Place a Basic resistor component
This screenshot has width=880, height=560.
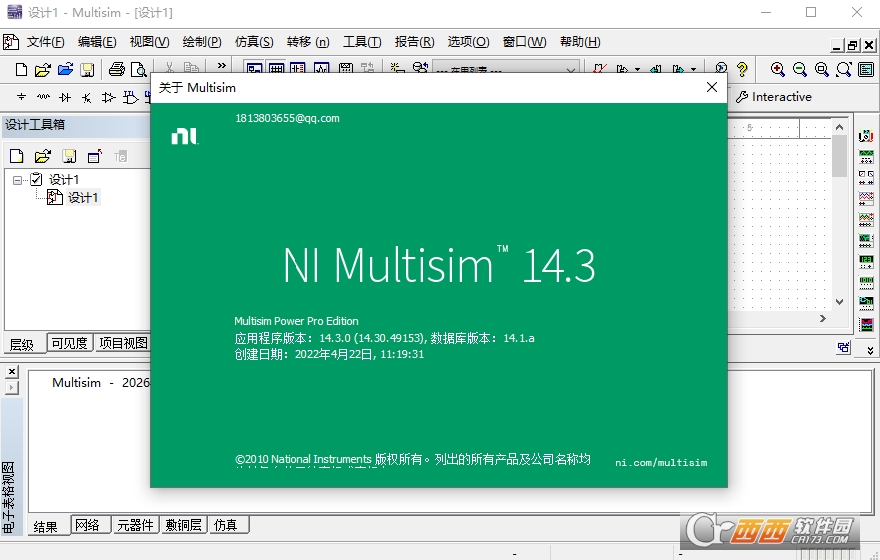click(43, 97)
